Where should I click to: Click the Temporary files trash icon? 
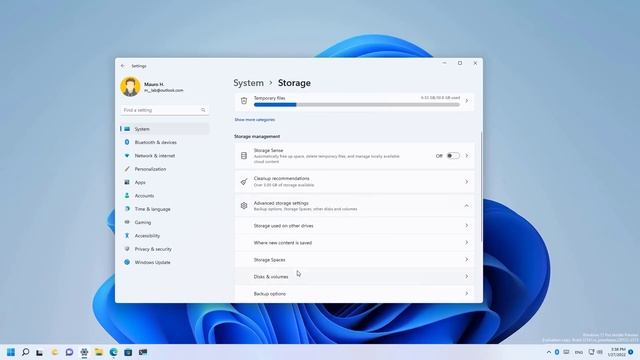pyautogui.click(x=244, y=101)
